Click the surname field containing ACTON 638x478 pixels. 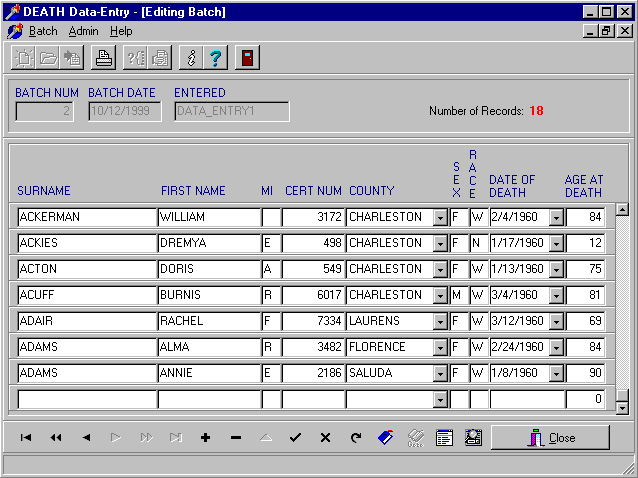86,269
